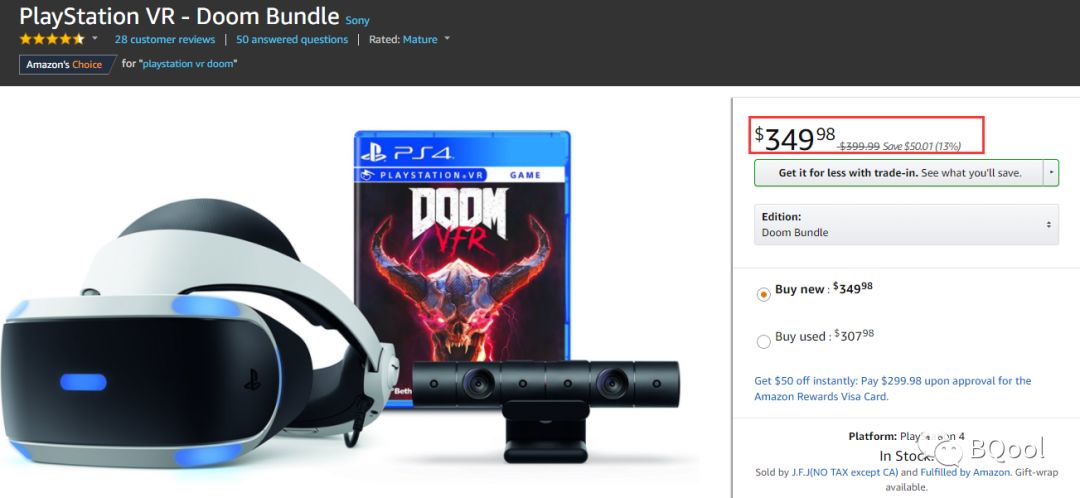Click the "playstation vr doom" search term link
This screenshot has width=1080, height=498.
tap(190, 64)
